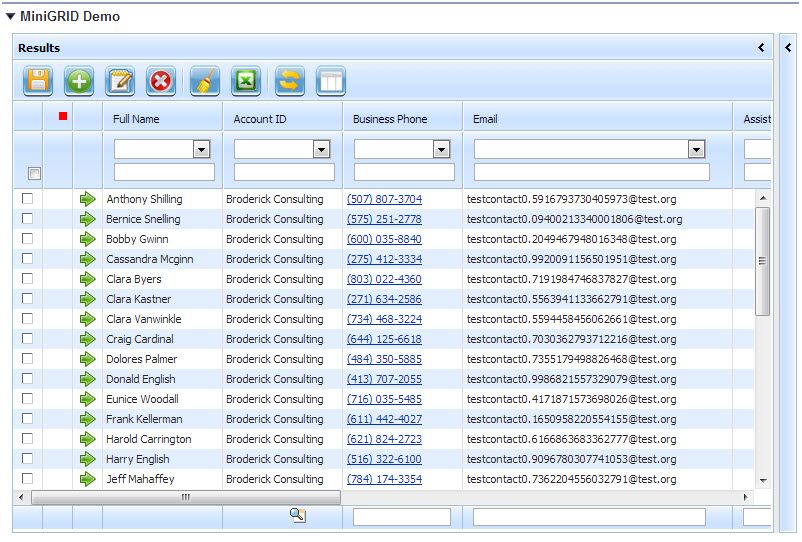Screen dimensions: 802x542
Task: Click the broom Clear filters icon
Action: tap(204, 81)
